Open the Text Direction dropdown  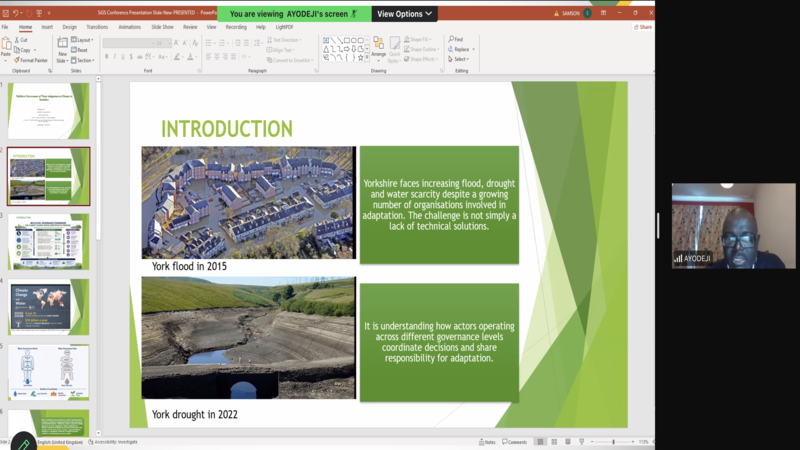[x=285, y=40]
